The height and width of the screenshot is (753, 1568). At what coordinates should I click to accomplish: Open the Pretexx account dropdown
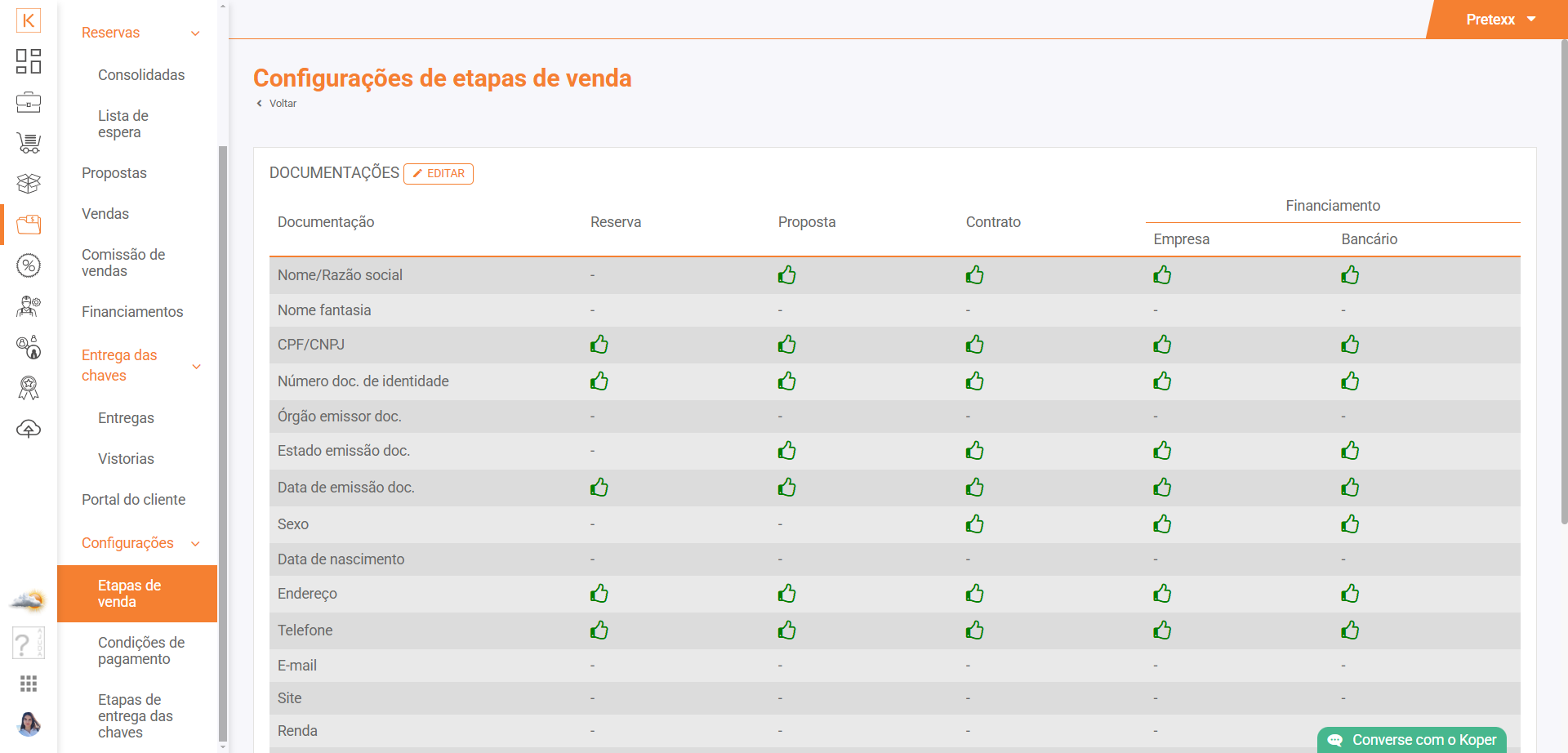point(1500,20)
